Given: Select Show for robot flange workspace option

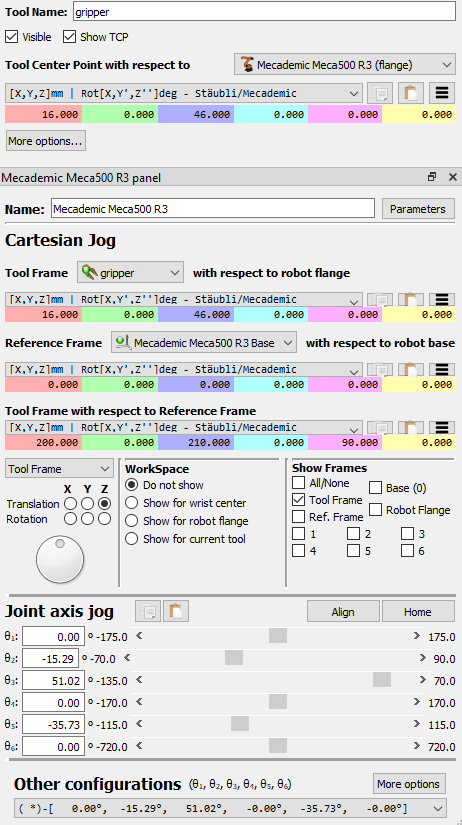Looking at the screenshot, I should pyautogui.click(x=132, y=521).
